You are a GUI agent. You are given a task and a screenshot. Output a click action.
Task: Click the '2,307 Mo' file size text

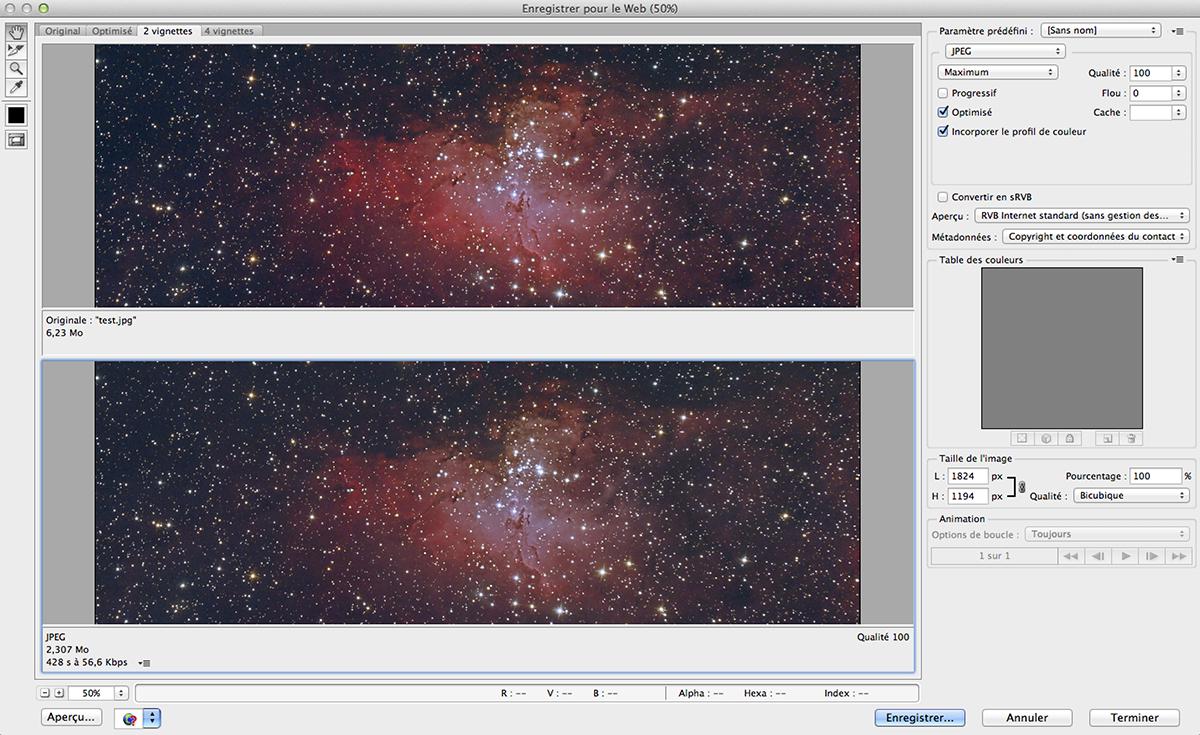[x=67, y=650]
